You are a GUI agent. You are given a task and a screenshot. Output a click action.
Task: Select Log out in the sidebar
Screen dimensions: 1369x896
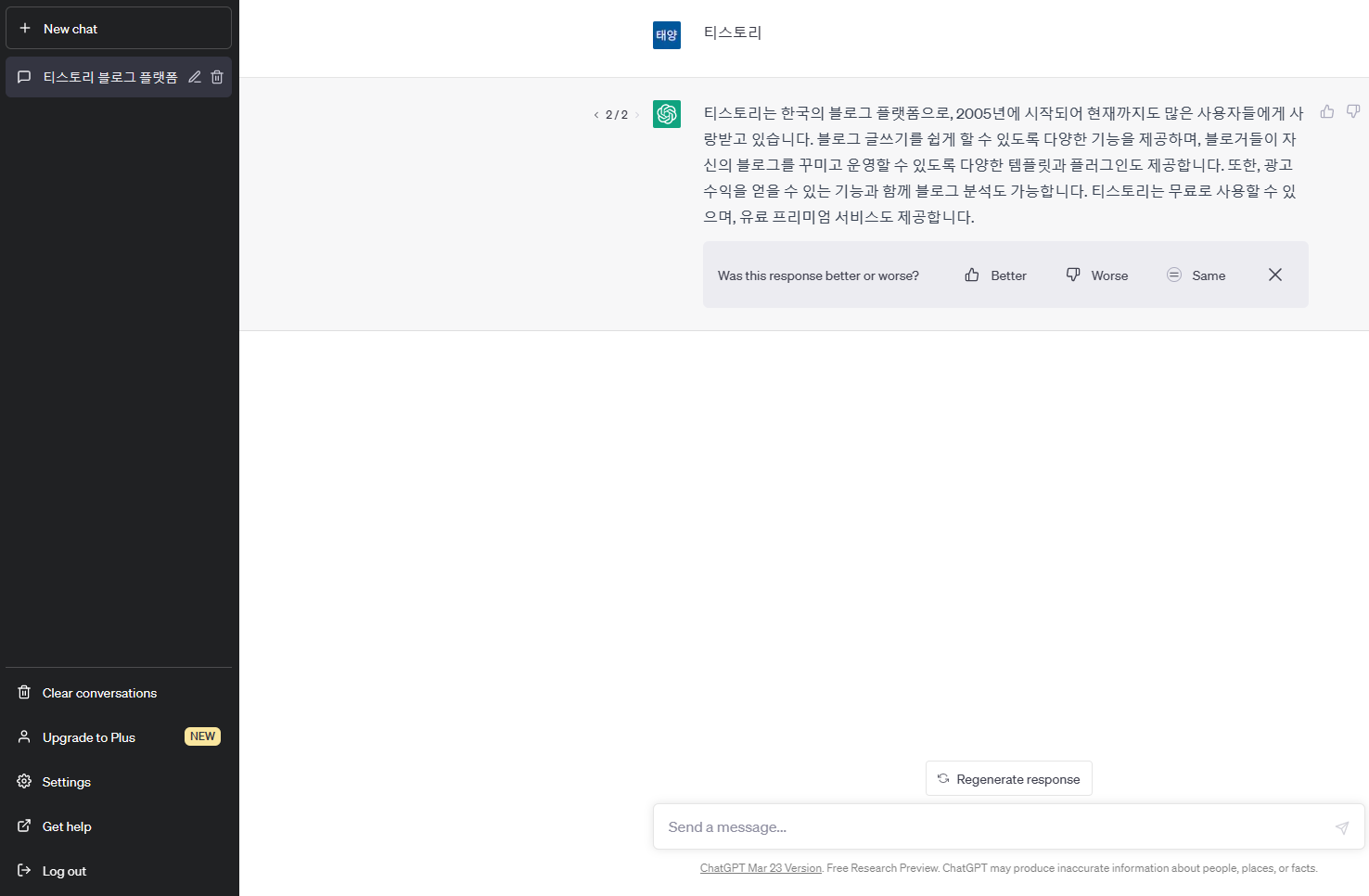[64, 870]
